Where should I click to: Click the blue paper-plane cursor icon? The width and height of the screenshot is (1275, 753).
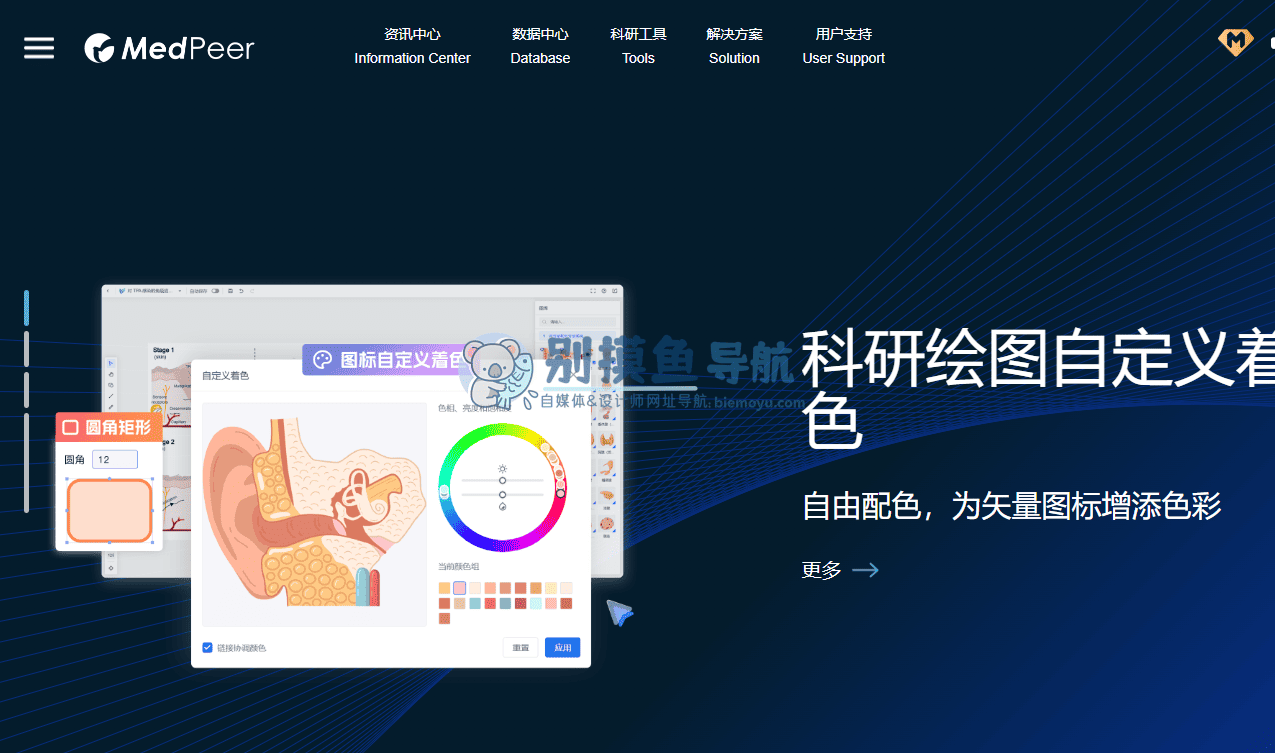coord(620,613)
